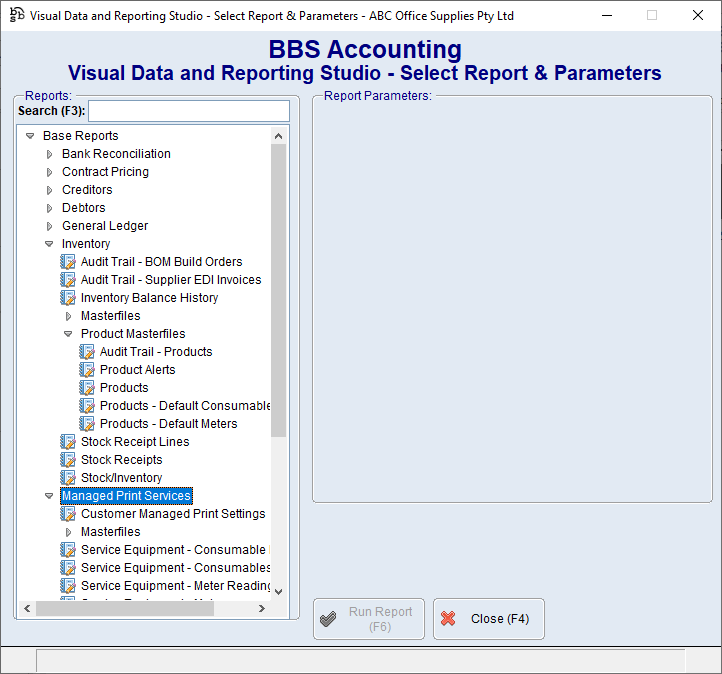Image resolution: width=722 pixels, height=674 pixels.
Task: Expand the Bank Reconciliation node
Action: tap(49, 154)
